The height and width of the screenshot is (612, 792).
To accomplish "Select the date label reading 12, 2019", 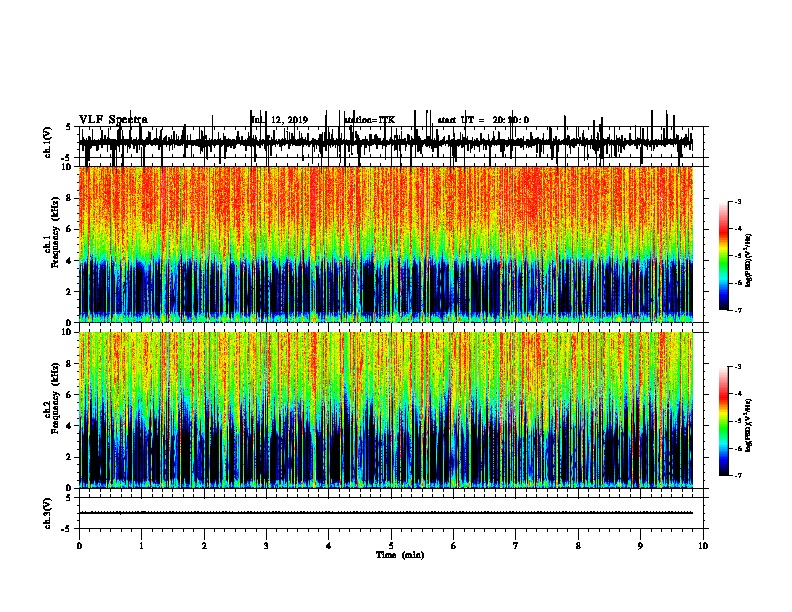I will coord(289,120).
